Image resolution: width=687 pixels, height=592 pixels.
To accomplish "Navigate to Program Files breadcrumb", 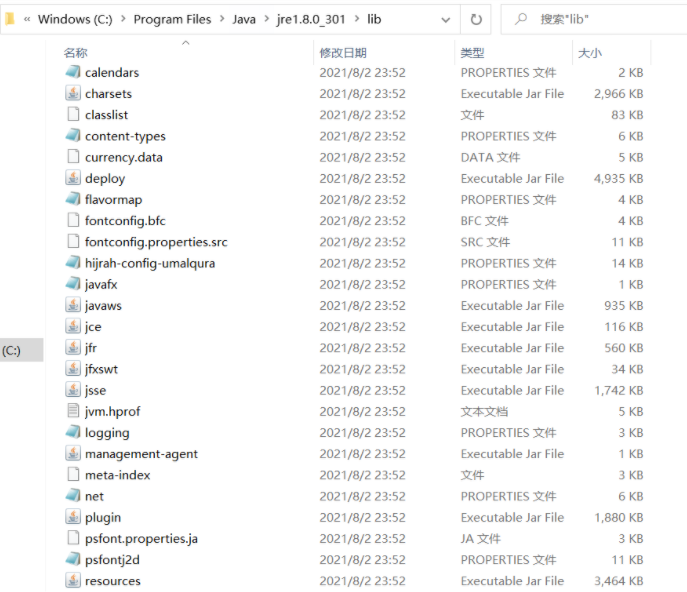I will click(172, 19).
